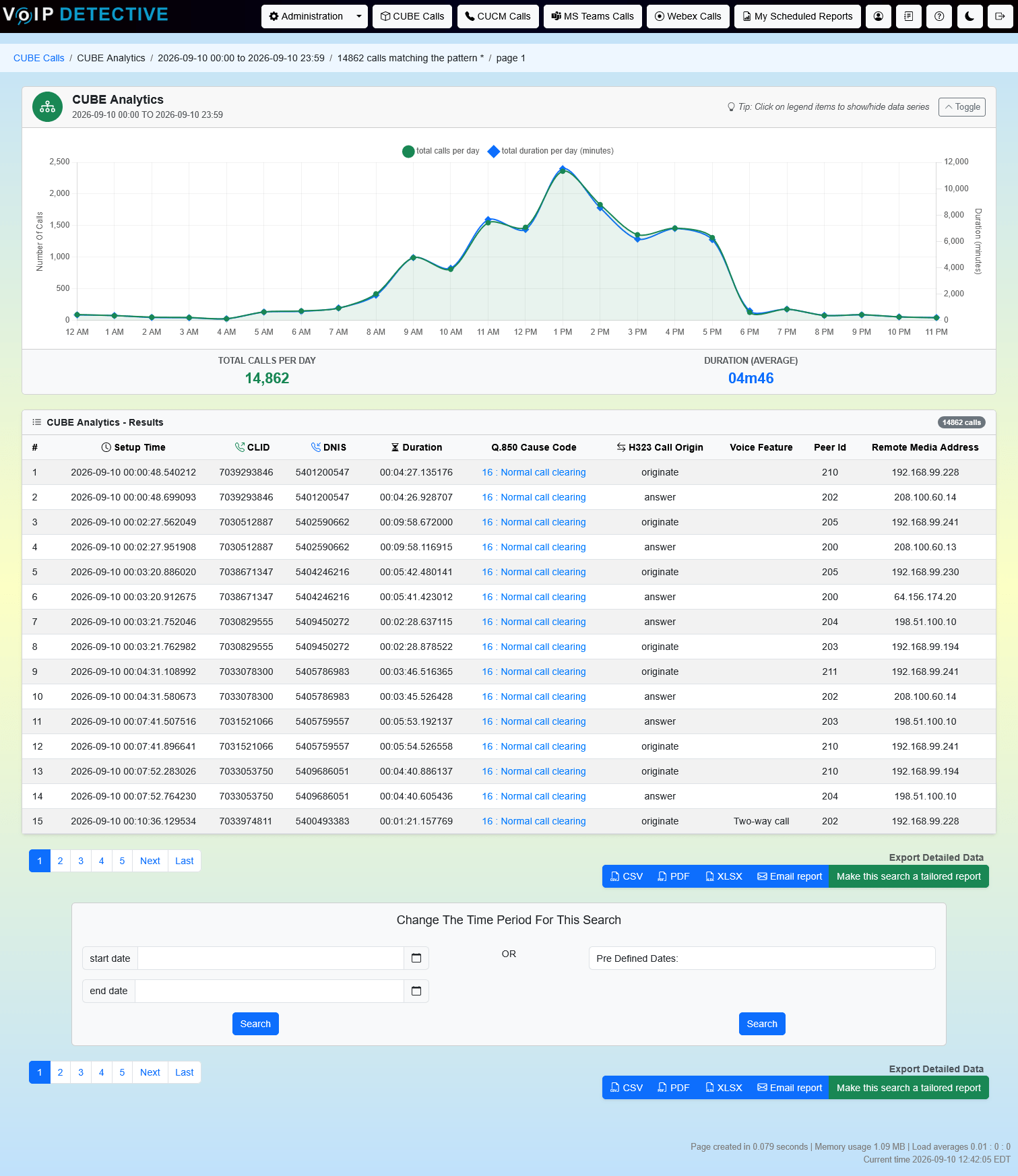Screen dimensions: 1018x1176
Task: Export results as CSV from upper export bar
Action: (x=627, y=876)
